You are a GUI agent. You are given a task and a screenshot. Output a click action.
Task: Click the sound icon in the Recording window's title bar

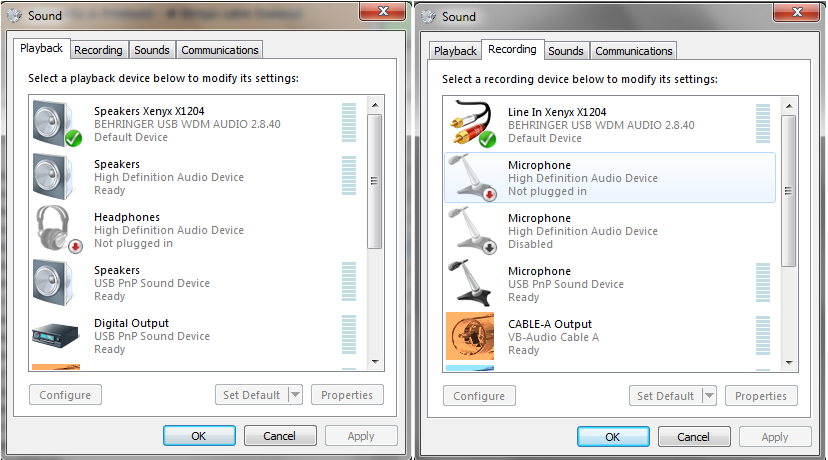click(x=428, y=17)
